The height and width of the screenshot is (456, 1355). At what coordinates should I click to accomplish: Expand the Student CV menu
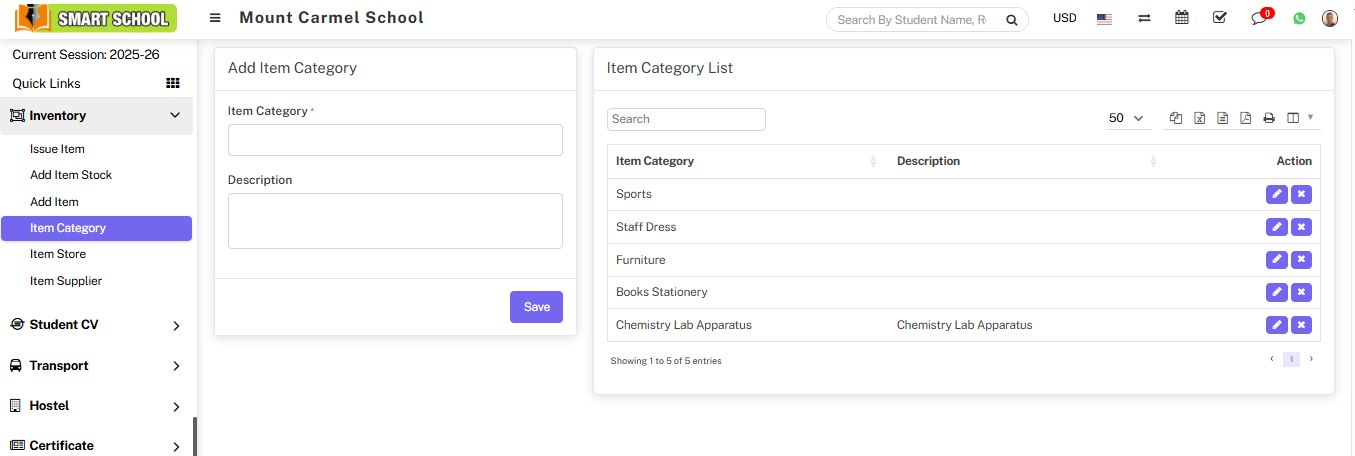tap(96, 325)
